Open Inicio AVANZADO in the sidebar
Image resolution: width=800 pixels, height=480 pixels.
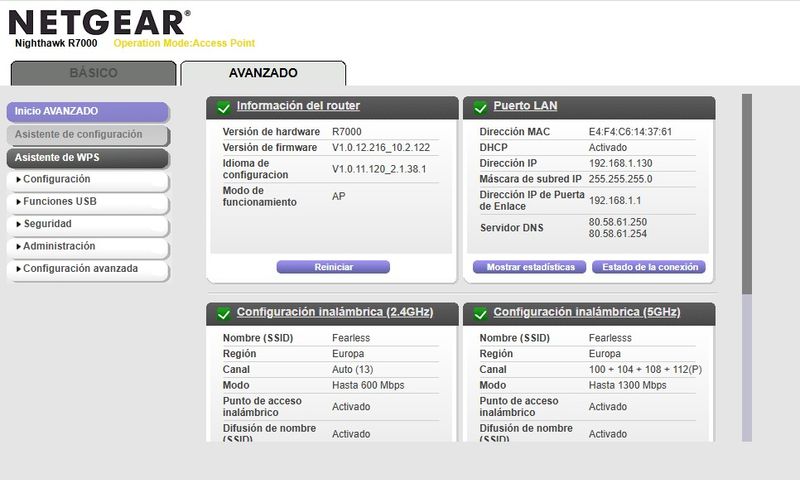coord(87,111)
